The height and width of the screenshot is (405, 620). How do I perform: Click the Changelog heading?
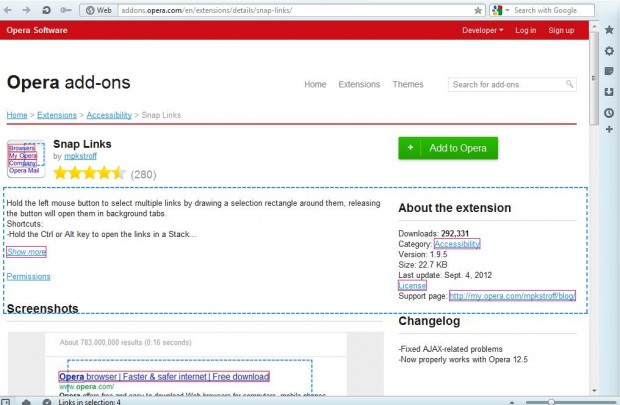click(x=429, y=321)
